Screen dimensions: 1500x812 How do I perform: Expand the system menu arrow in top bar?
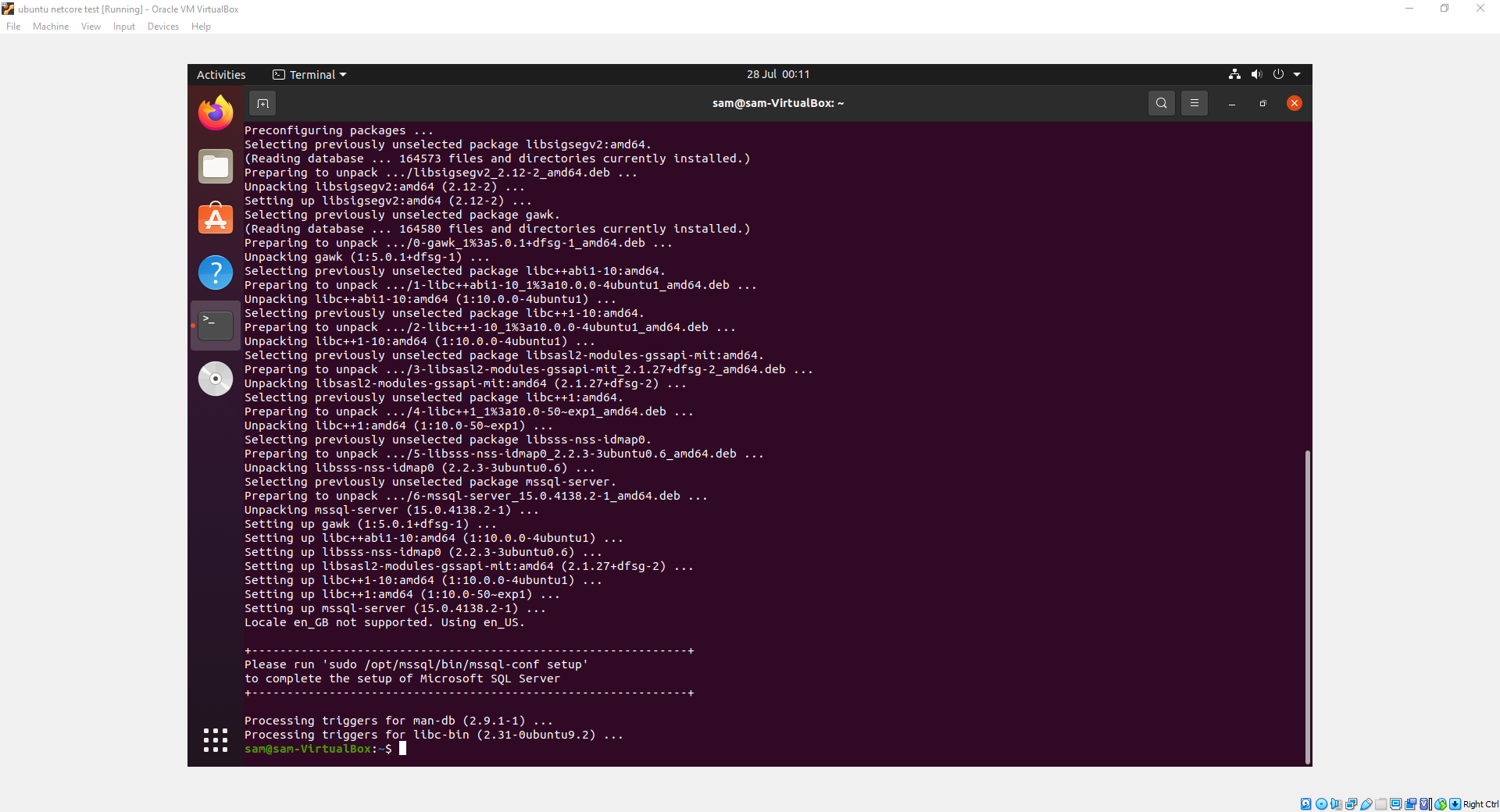pos(1297,74)
